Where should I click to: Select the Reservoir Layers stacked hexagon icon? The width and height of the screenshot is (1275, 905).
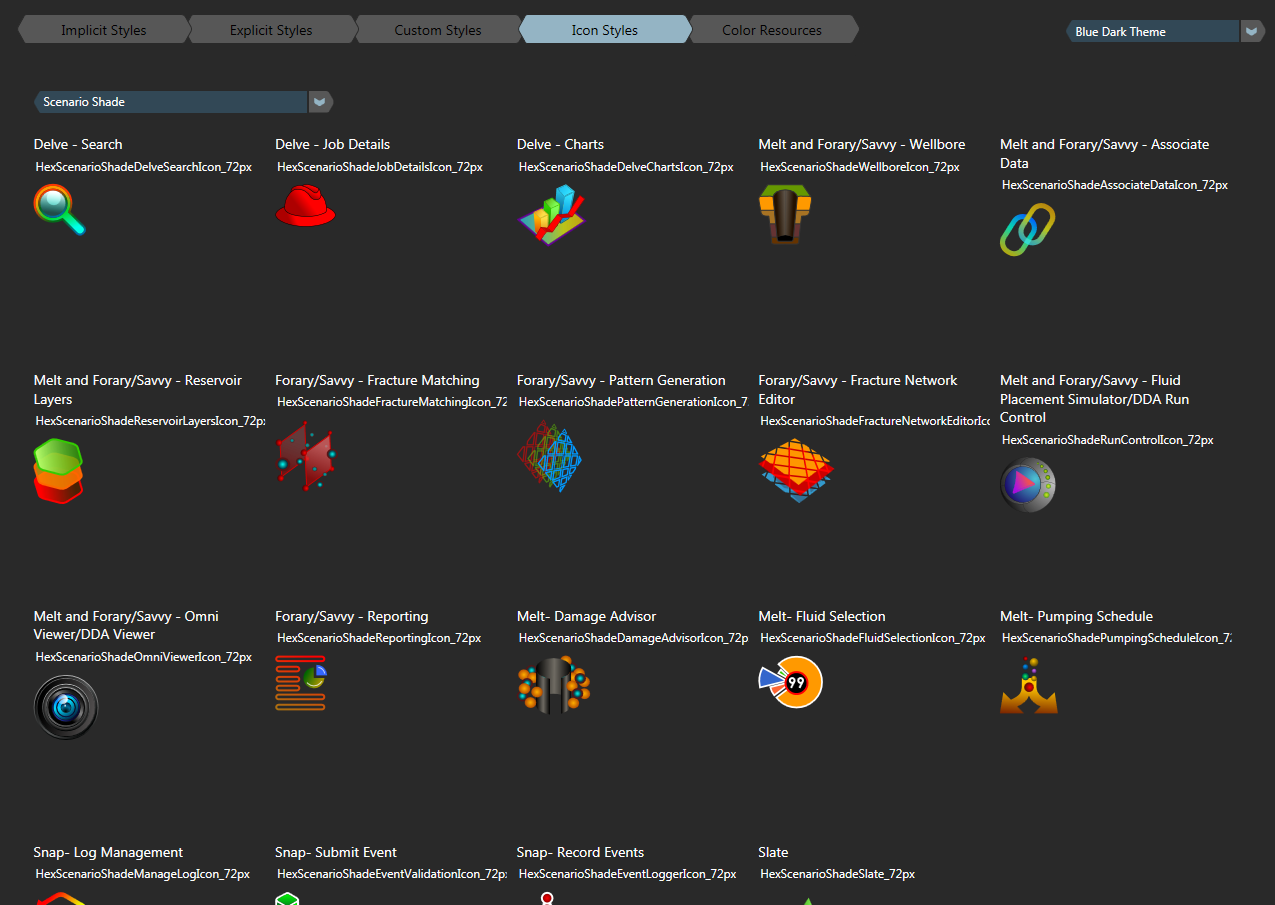59,471
